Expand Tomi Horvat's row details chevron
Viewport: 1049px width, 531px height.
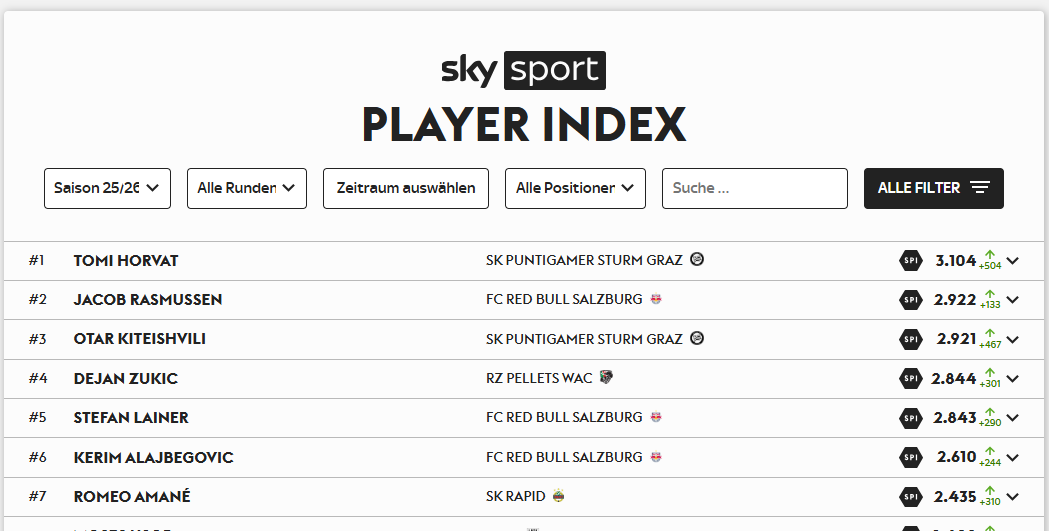(1013, 261)
